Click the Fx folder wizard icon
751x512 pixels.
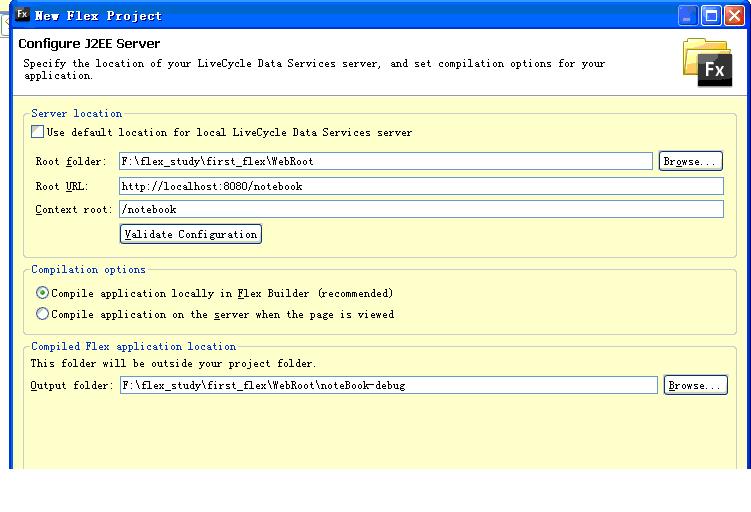[x=707, y=63]
